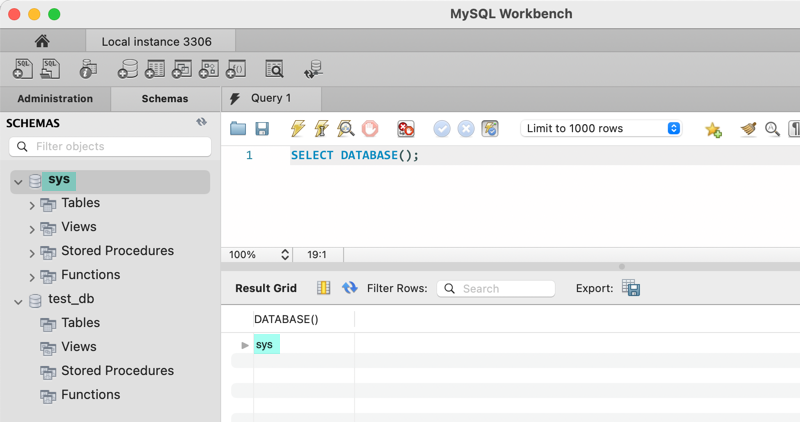Toggle the autocommit mode button

489,129
